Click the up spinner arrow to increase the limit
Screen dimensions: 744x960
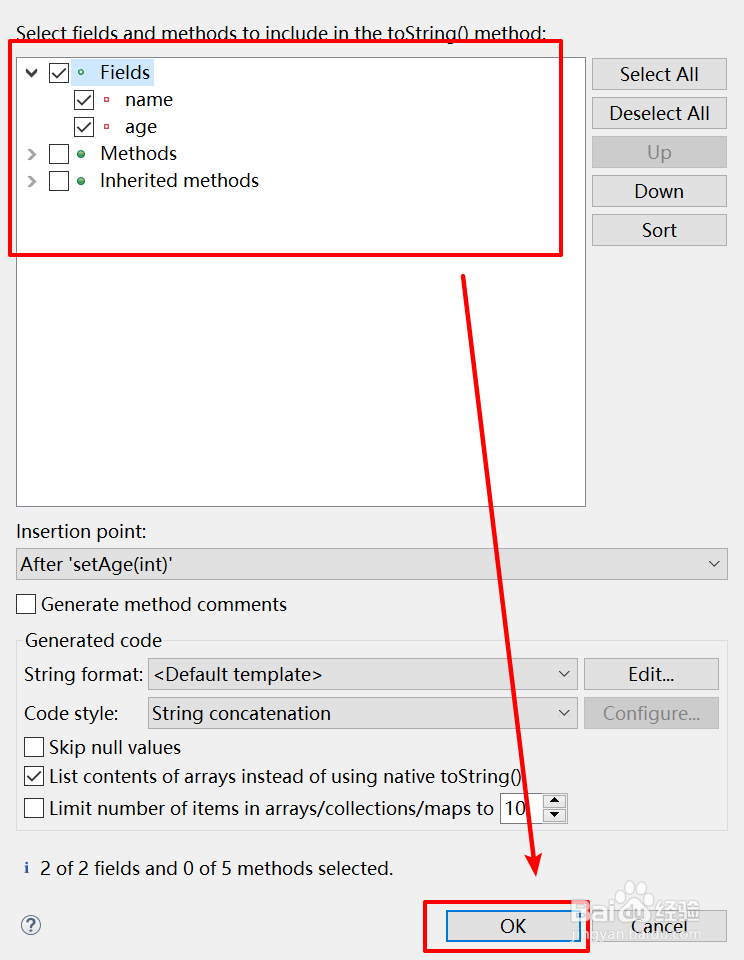tap(554, 801)
